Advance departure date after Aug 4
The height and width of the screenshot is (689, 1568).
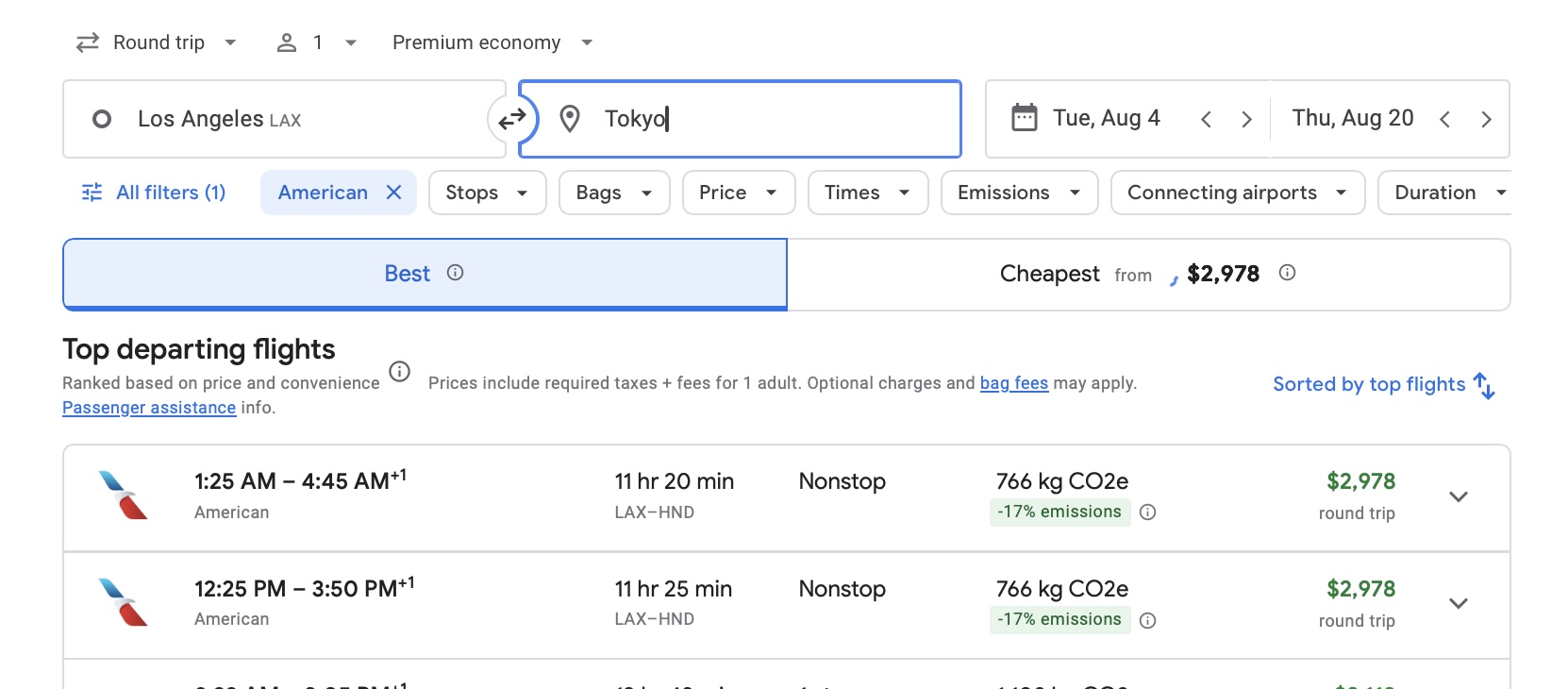click(1246, 119)
